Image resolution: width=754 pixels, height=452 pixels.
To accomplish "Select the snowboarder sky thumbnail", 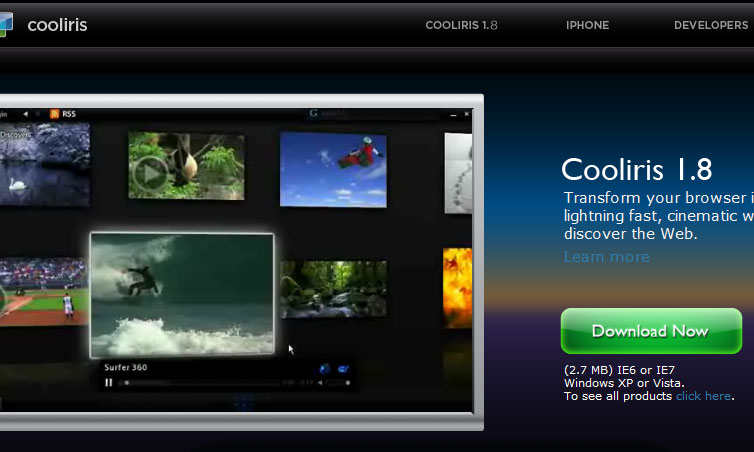I will coord(333,170).
